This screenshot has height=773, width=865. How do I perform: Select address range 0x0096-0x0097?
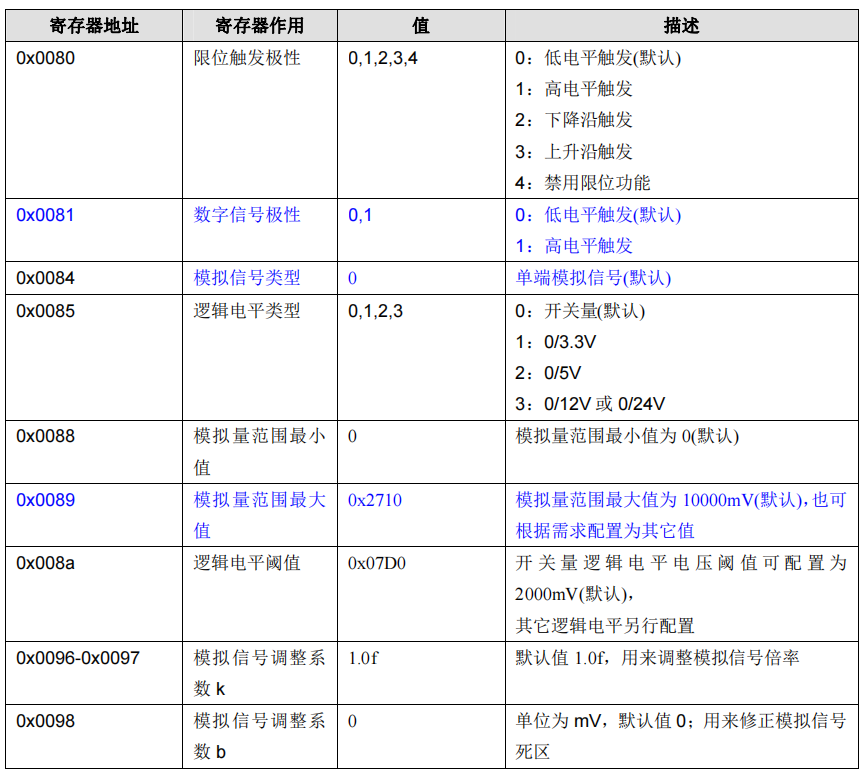click(x=78, y=658)
